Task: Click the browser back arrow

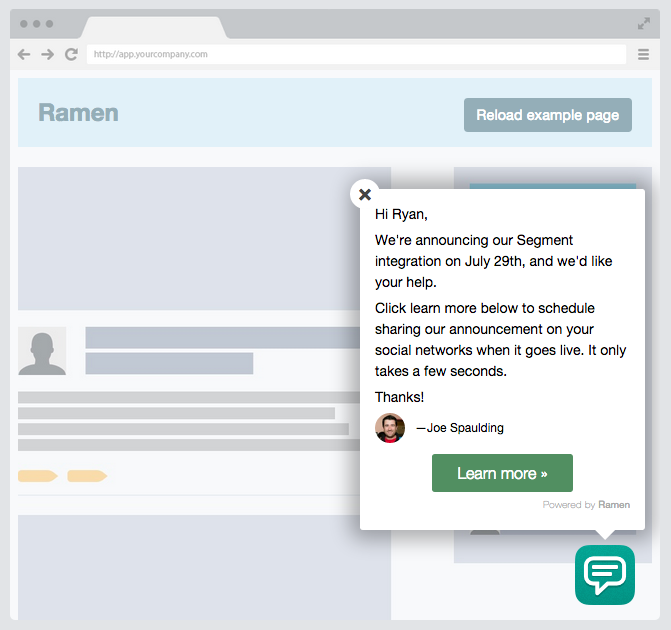Action: 24,54
